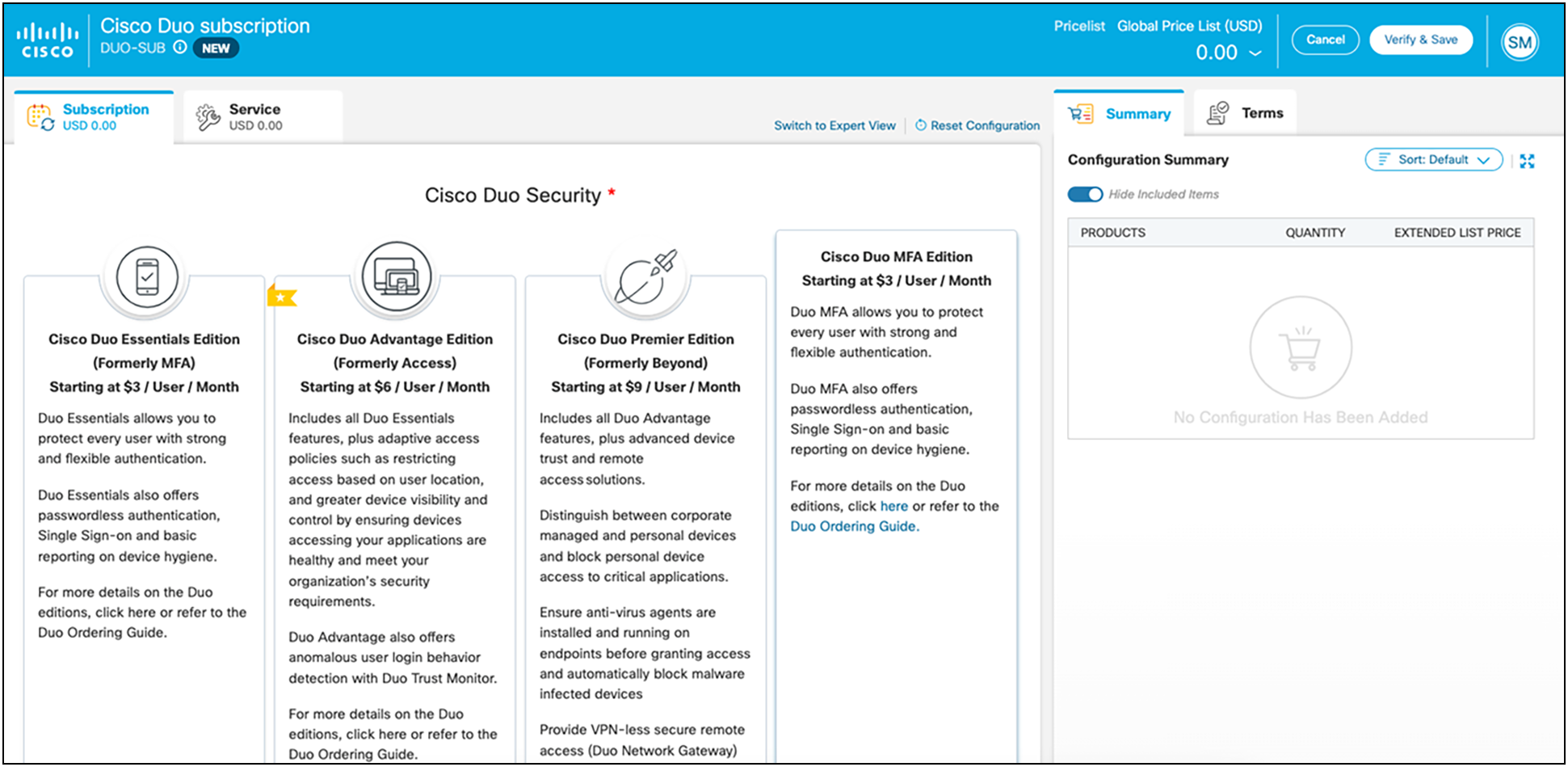Viewport: 1568px width, 767px height.
Task: Click the Cisco Duo subscription title
Action: coord(205,26)
